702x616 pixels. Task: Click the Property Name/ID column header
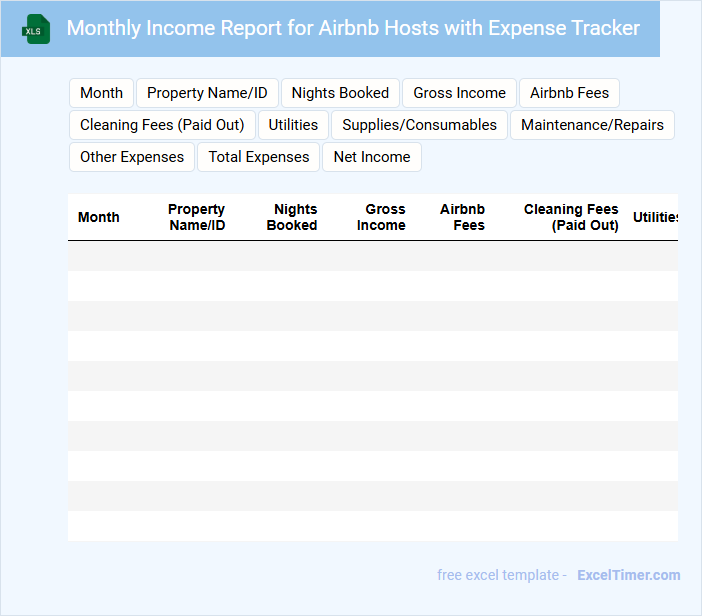tap(197, 217)
